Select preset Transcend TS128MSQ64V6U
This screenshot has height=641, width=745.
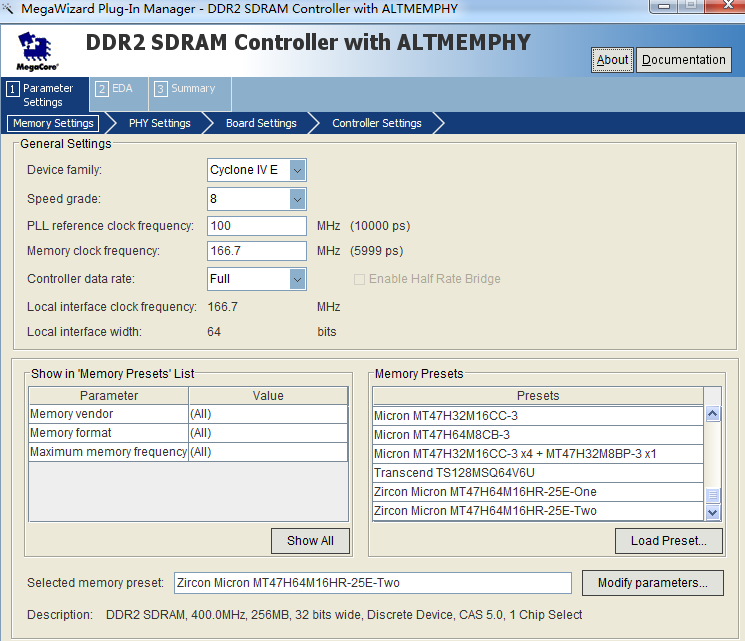pyautogui.click(x=538, y=473)
